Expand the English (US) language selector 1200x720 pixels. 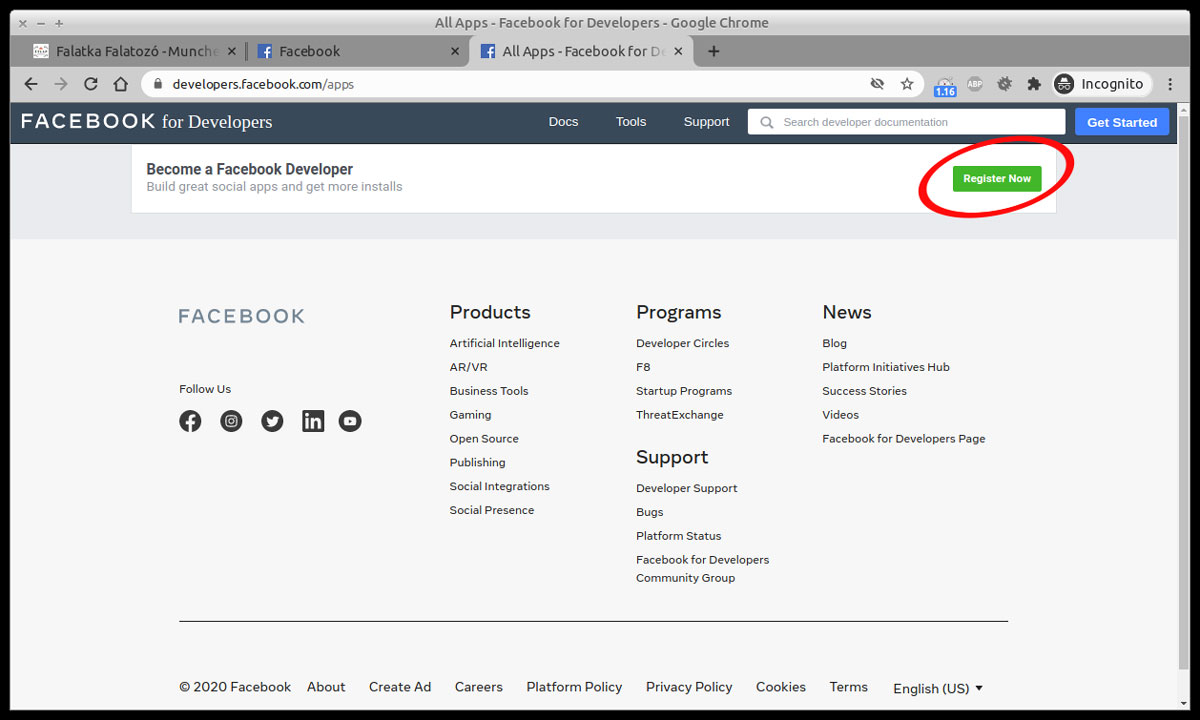937,688
